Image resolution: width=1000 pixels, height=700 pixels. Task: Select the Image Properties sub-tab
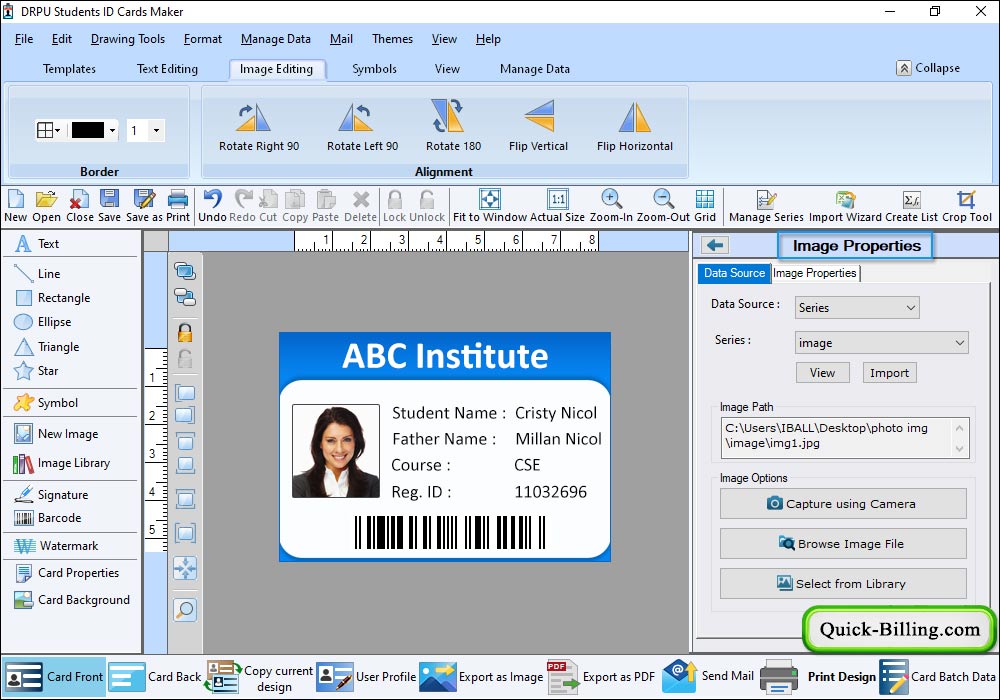tap(814, 273)
